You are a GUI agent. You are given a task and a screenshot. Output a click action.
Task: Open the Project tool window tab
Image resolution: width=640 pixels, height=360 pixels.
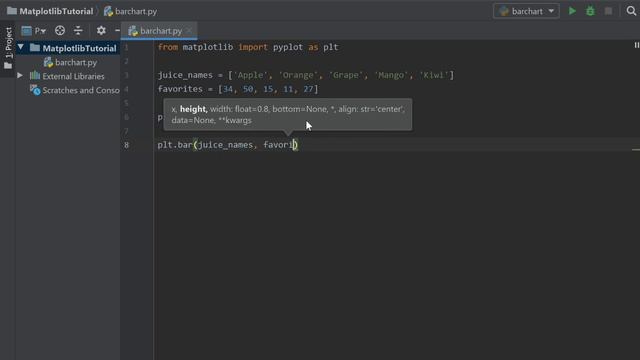(8, 48)
